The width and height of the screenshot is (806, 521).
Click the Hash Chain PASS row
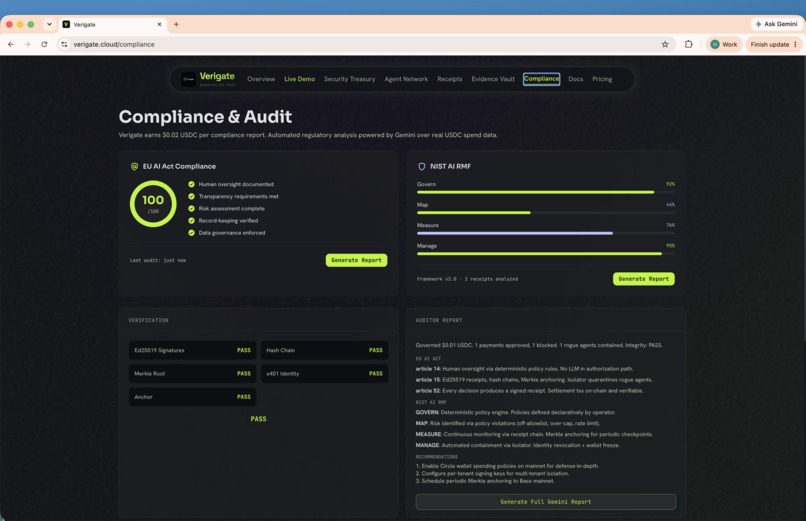(324, 350)
